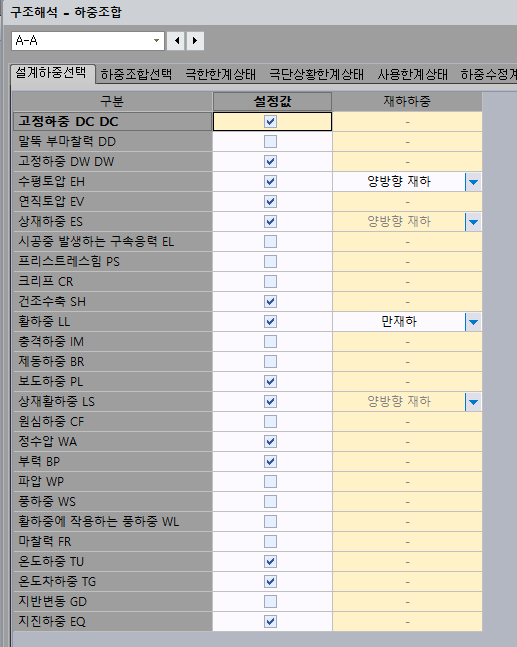Expand 수평토압 EH 재하하중 dropdown
Viewport: 517px width, 647px height.
coord(474,182)
